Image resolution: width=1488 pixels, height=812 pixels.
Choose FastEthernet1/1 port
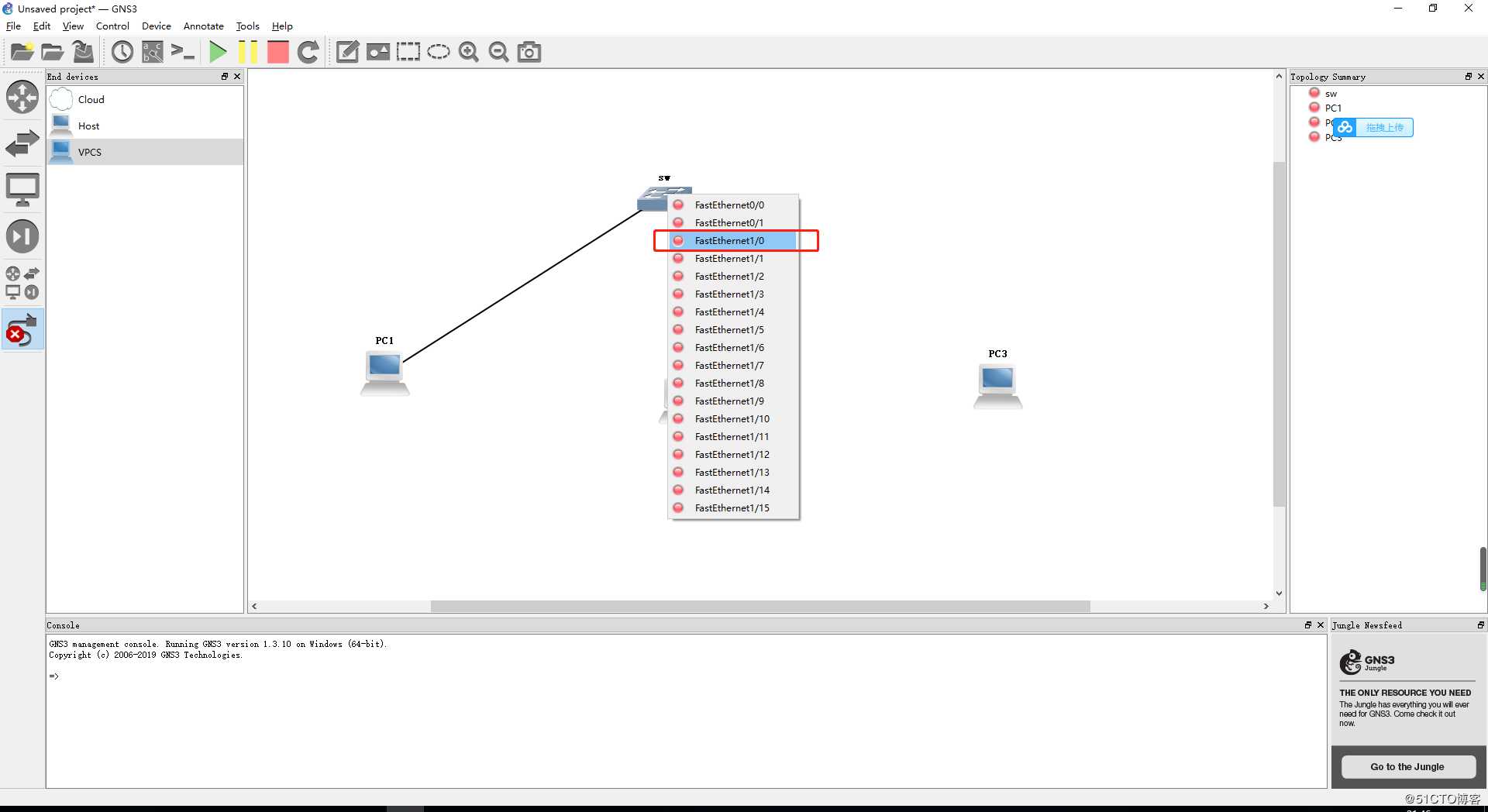pos(733,258)
